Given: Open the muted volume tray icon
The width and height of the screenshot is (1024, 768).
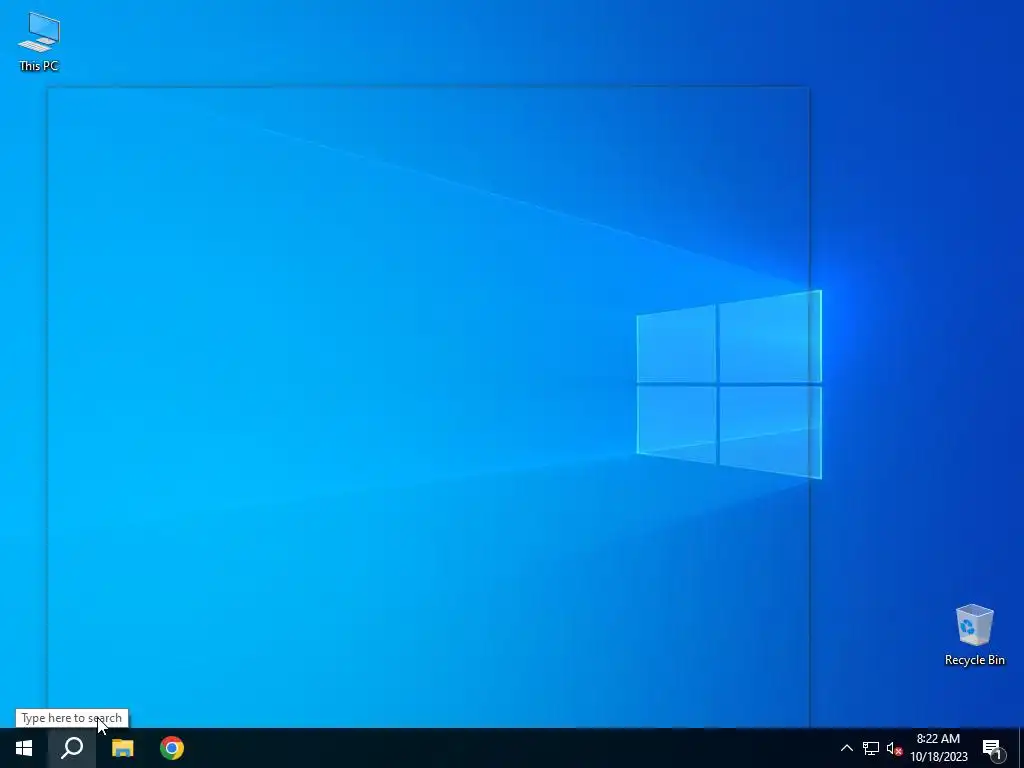Looking at the screenshot, I should [894, 748].
